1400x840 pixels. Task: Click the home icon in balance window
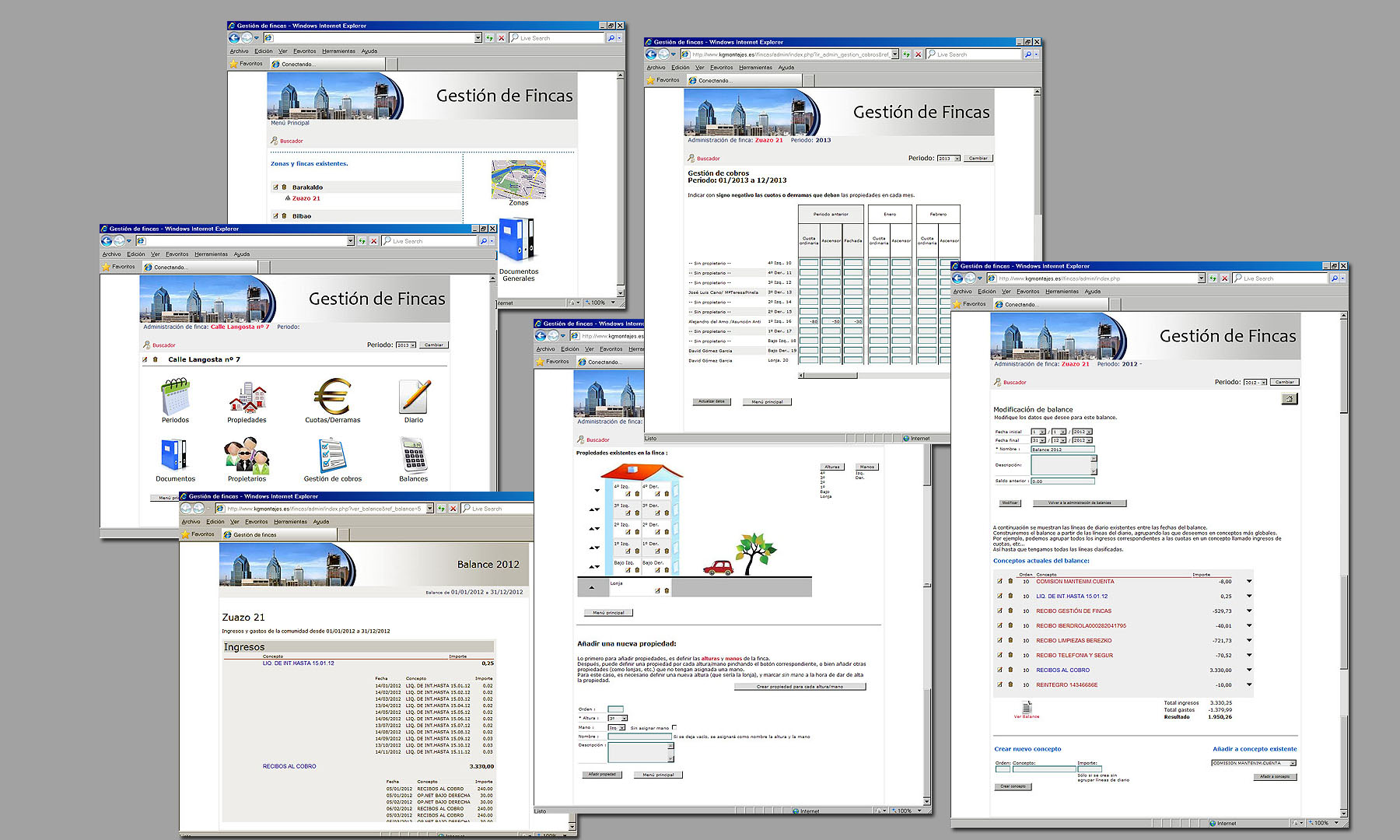[x=1290, y=399]
